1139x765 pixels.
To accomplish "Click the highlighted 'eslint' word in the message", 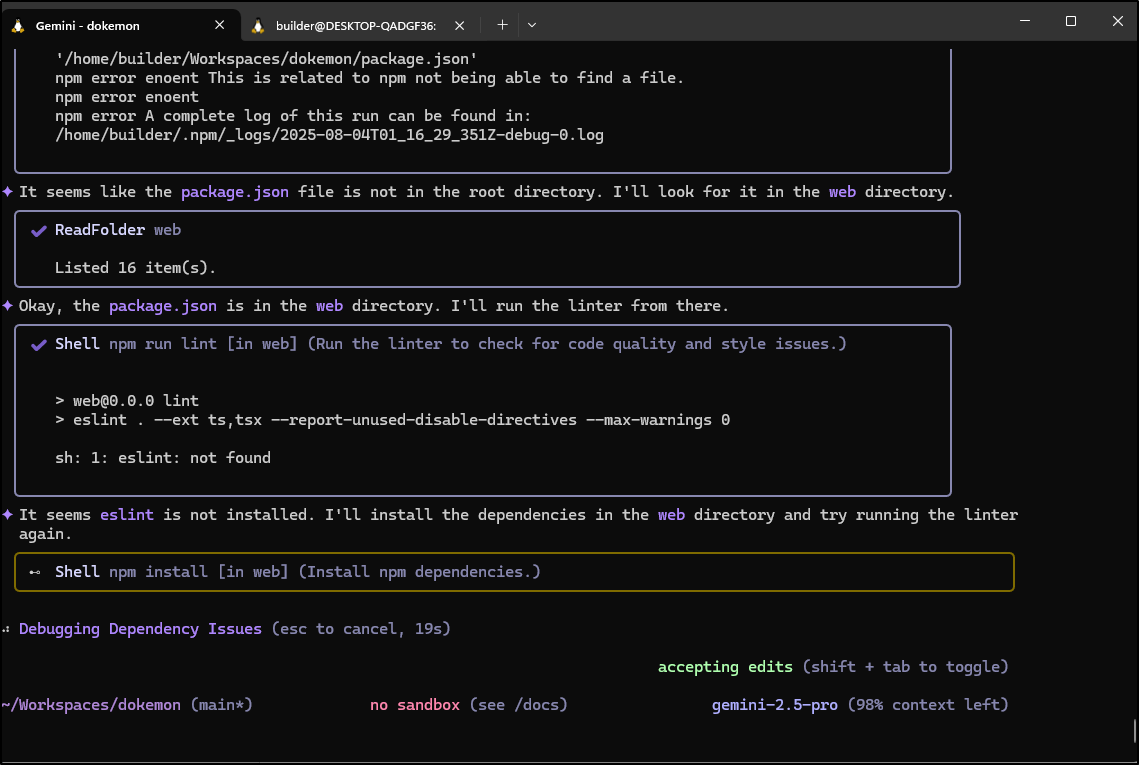I will pyautogui.click(x=127, y=514).
